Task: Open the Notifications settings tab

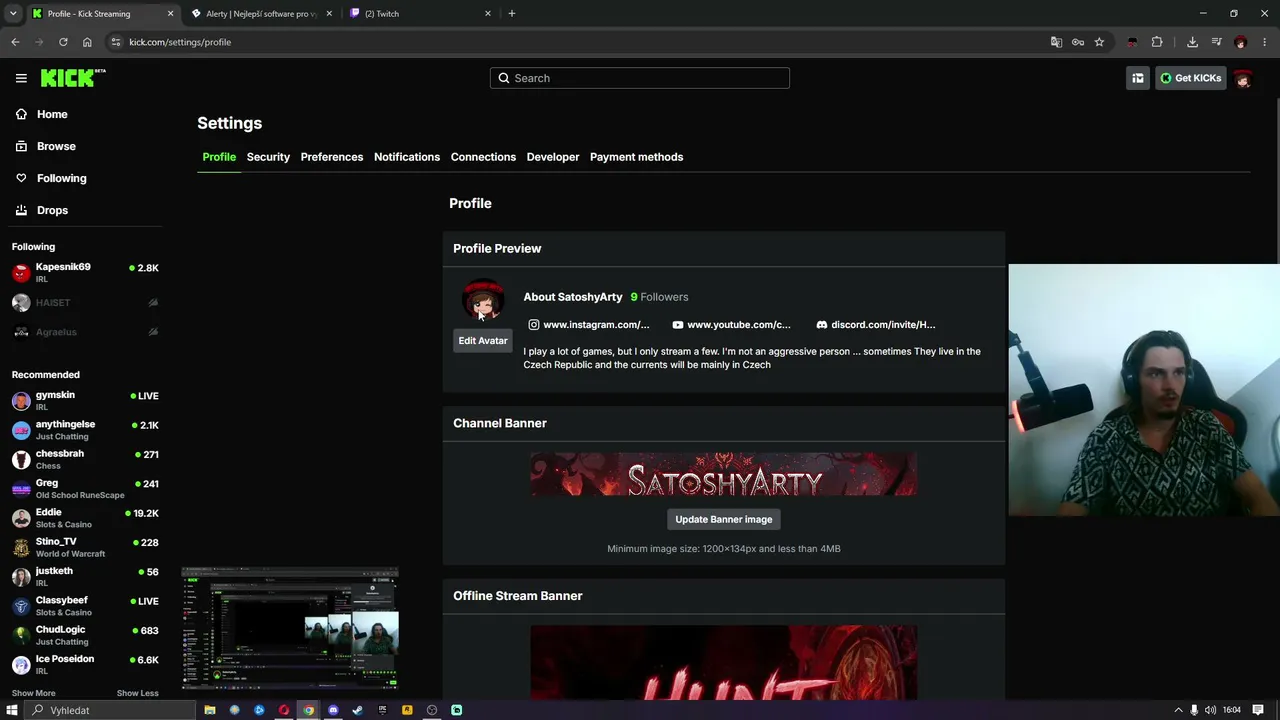Action: tap(407, 157)
